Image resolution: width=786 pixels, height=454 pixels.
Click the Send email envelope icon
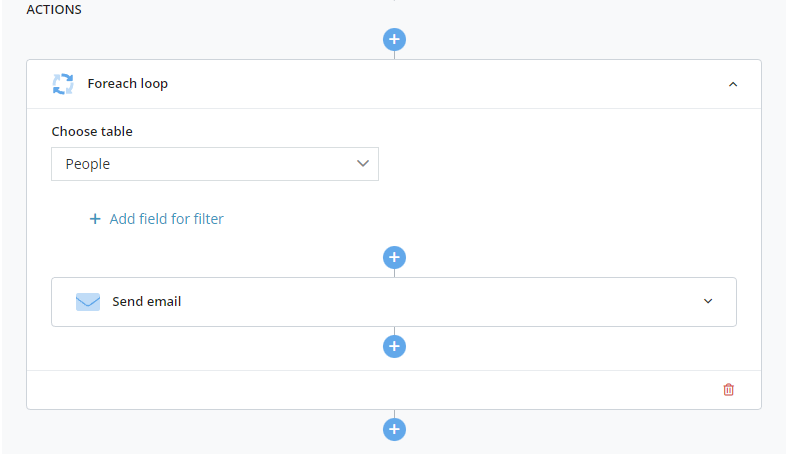click(88, 302)
